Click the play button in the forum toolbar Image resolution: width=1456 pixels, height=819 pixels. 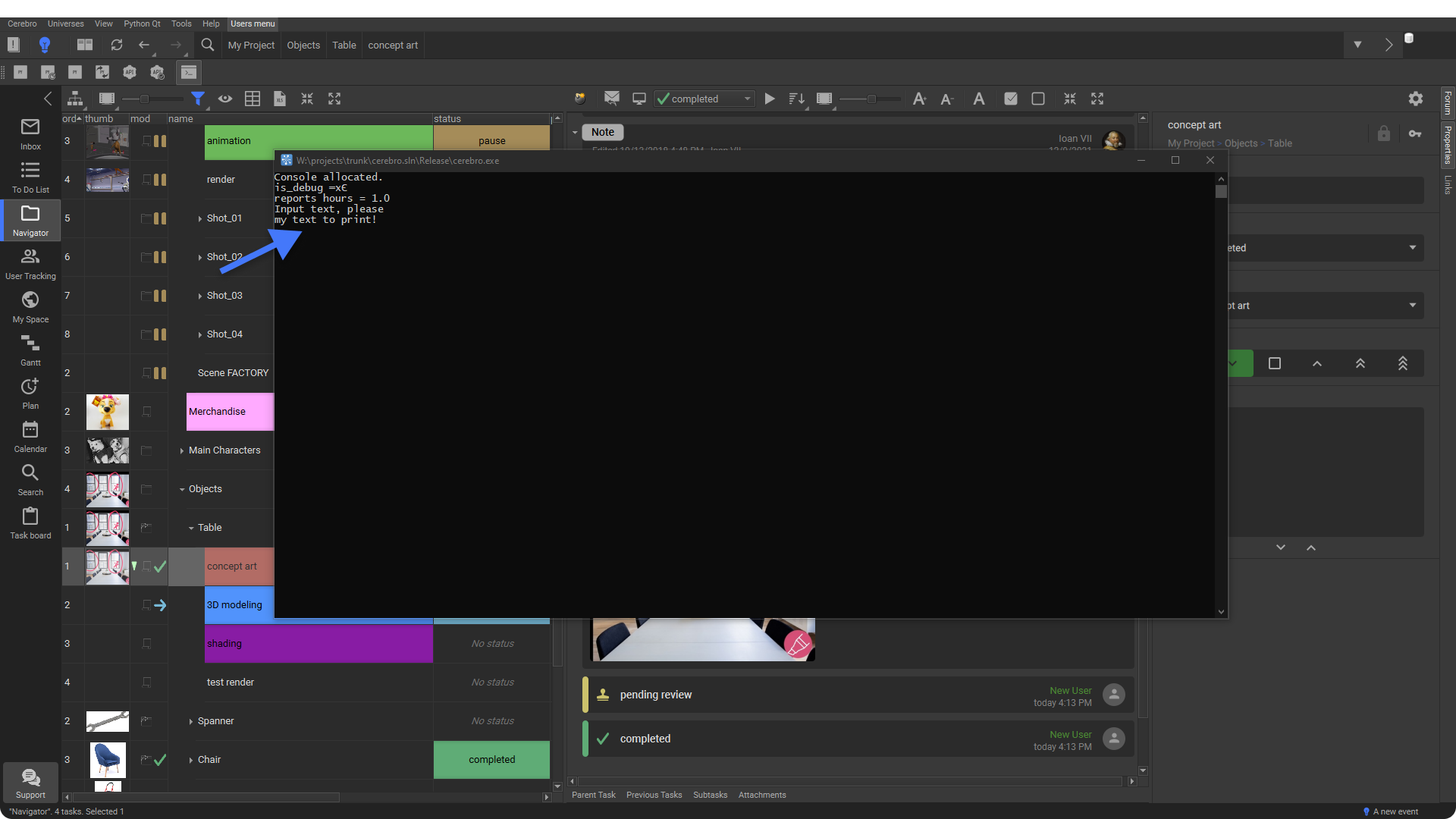pyautogui.click(x=770, y=99)
